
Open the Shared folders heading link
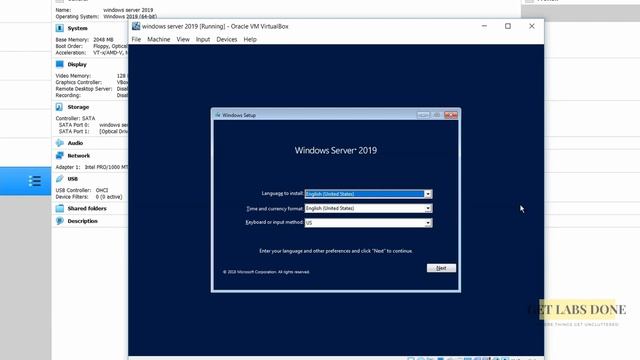coord(87,208)
